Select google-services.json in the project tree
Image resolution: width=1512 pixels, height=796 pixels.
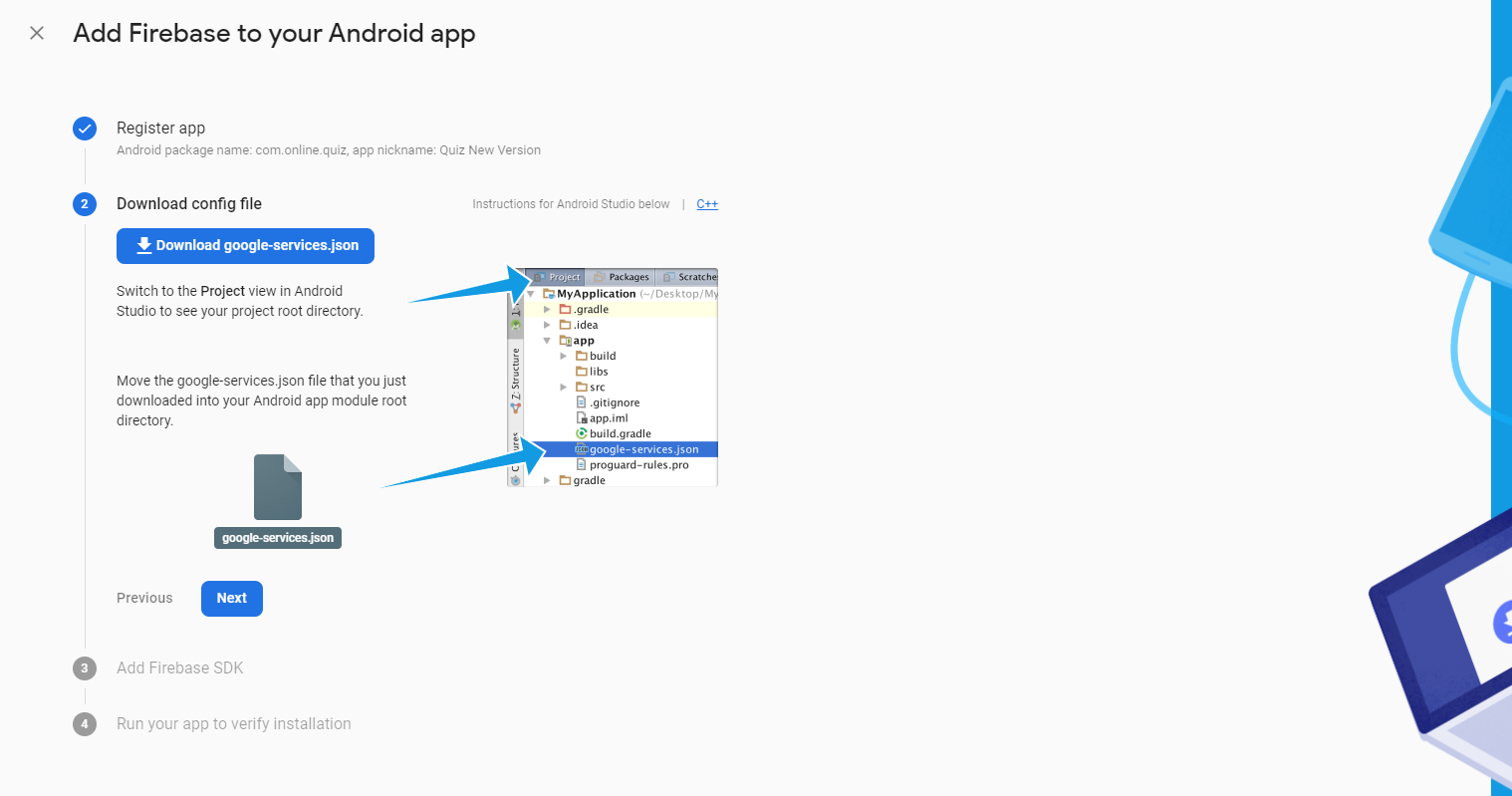[x=643, y=449]
